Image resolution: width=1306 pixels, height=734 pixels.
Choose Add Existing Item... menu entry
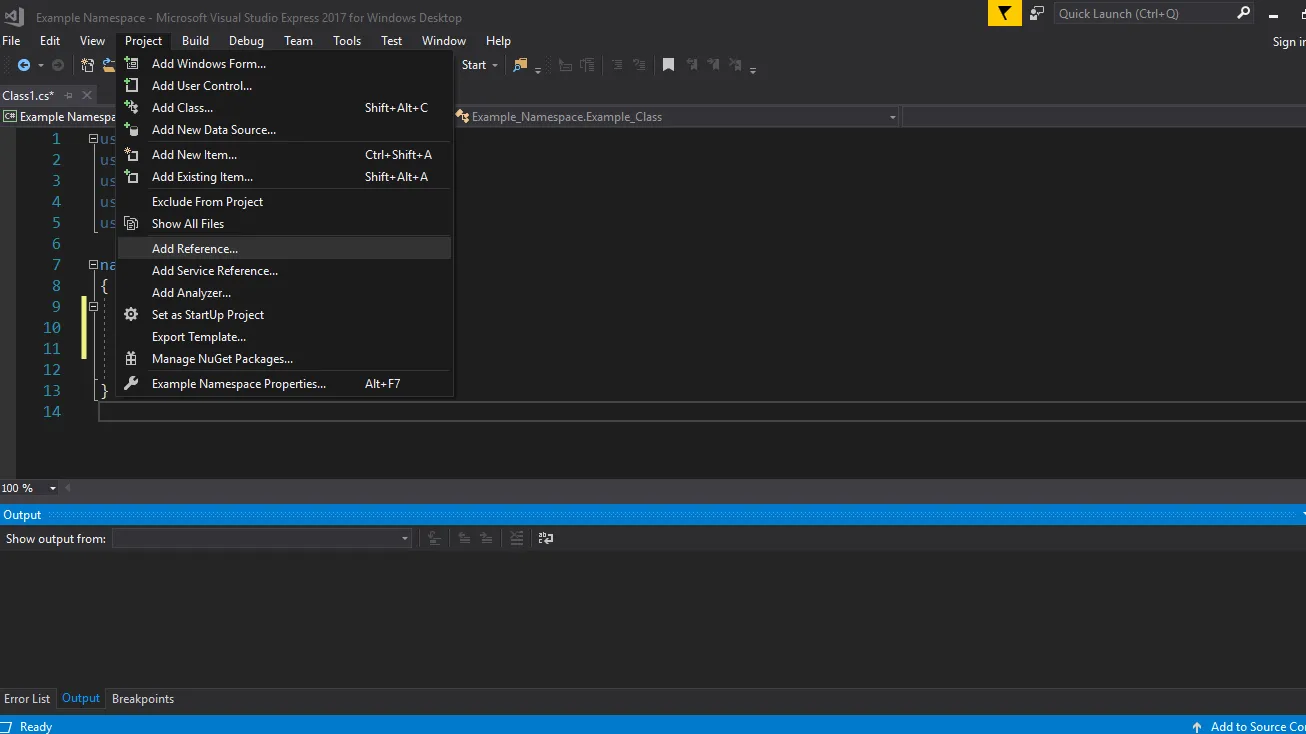[x=285, y=176]
